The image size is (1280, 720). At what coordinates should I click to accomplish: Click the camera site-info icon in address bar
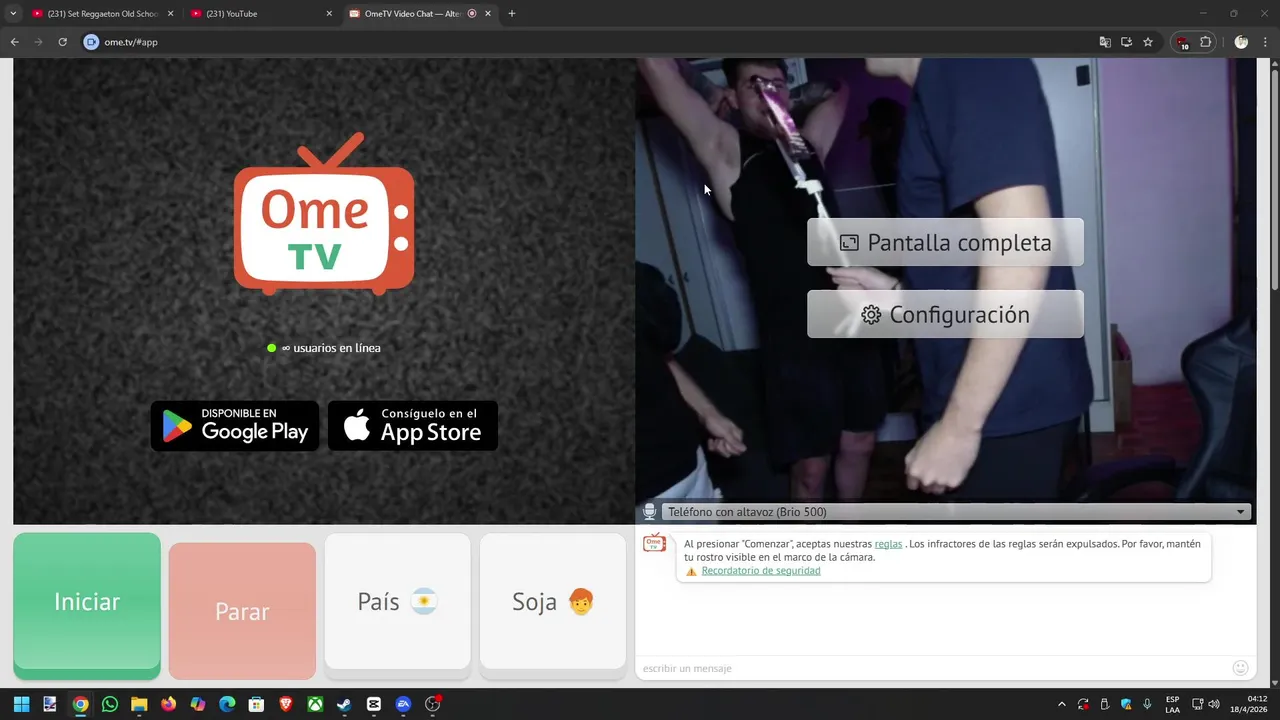(x=91, y=42)
